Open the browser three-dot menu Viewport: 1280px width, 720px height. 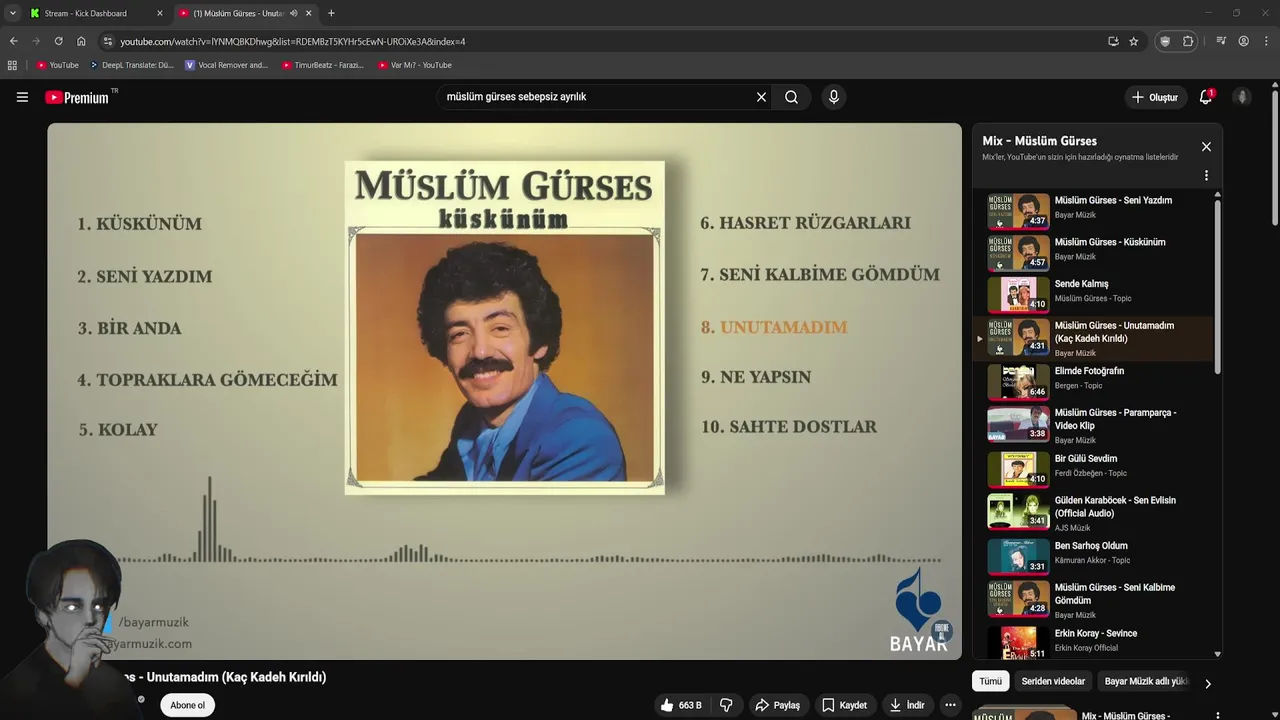[x=1266, y=41]
